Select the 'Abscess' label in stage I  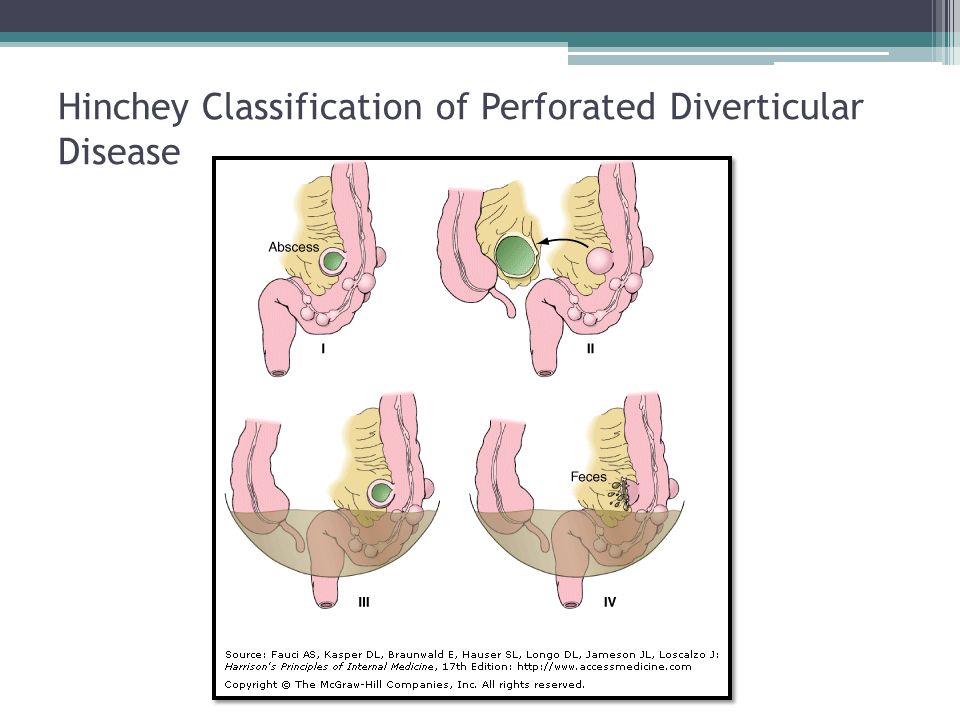coord(293,247)
